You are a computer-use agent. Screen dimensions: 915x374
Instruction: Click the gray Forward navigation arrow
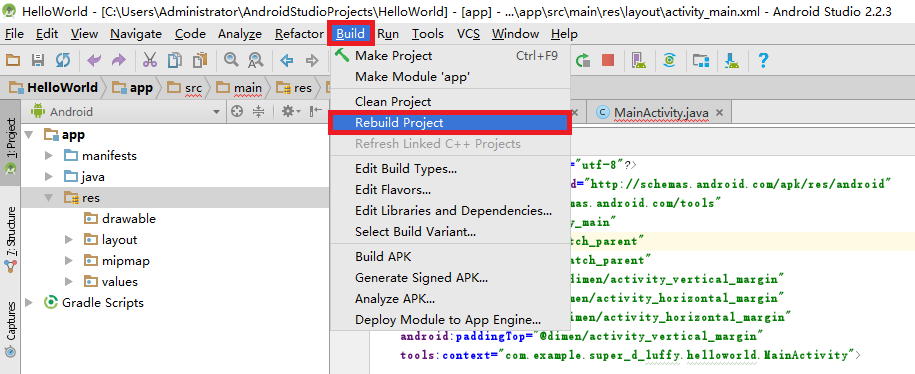point(312,60)
